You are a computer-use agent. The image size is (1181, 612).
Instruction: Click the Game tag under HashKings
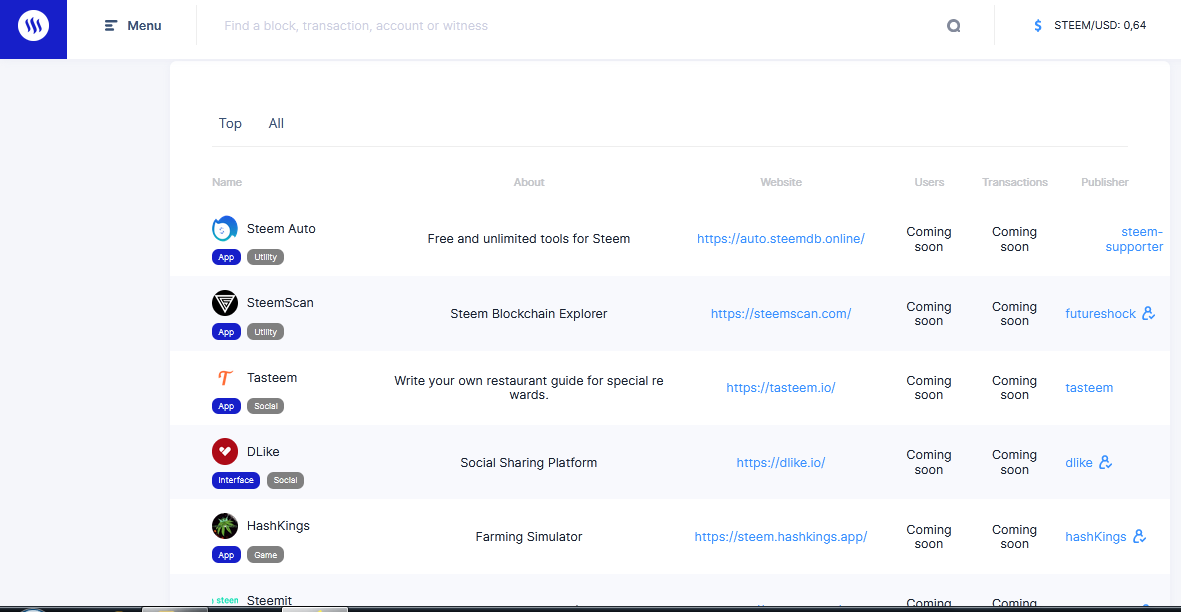point(265,555)
